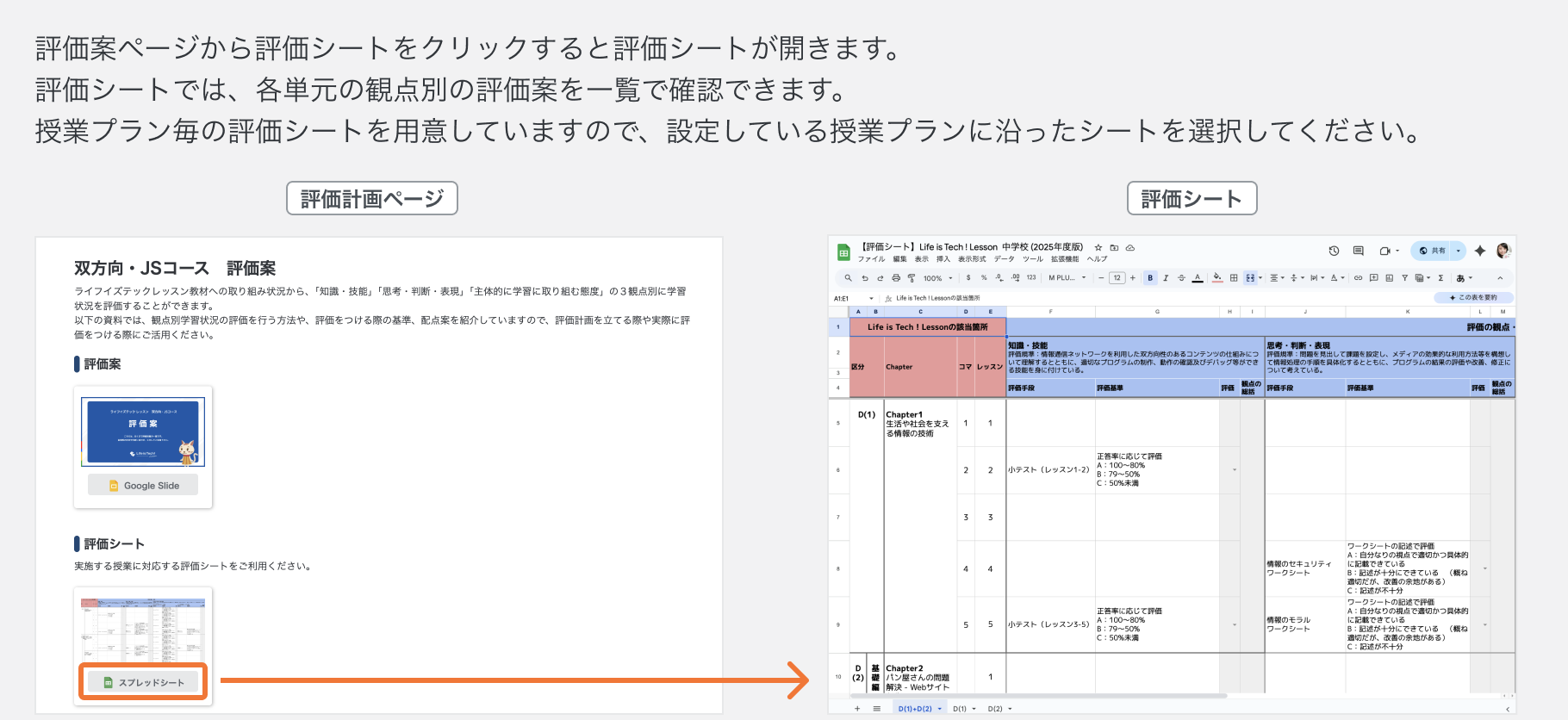Click the insert chart icon
Screen dimensions: 1568x720
click(1389, 277)
